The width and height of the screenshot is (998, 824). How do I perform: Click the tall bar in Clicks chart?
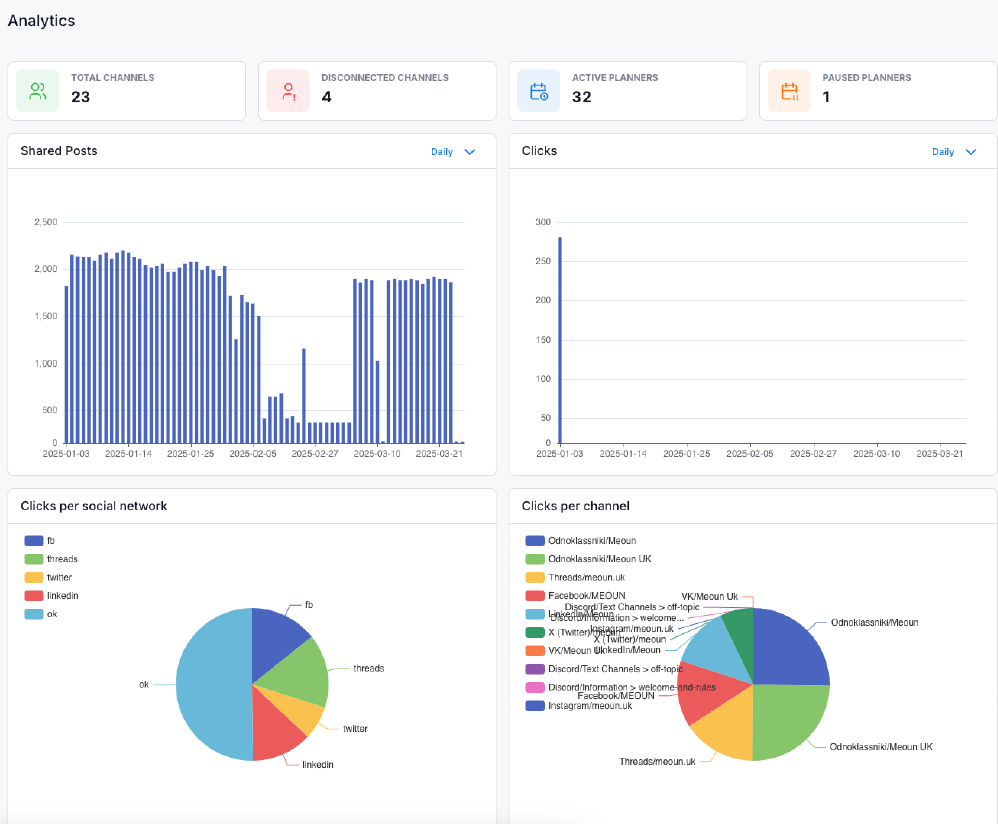click(560, 340)
